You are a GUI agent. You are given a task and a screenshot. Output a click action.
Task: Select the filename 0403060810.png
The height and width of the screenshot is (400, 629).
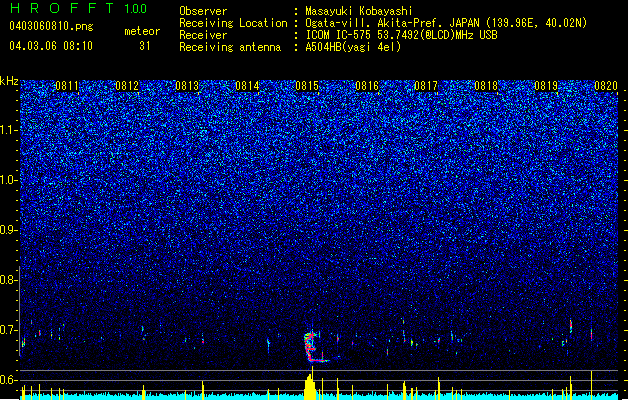[x=51, y=26]
